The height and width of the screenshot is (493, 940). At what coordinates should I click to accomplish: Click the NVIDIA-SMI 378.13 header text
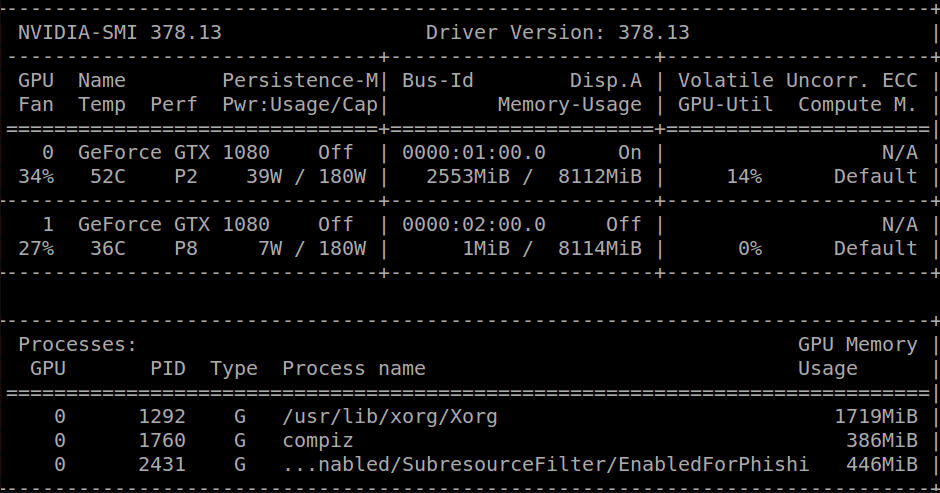coord(120,32)
